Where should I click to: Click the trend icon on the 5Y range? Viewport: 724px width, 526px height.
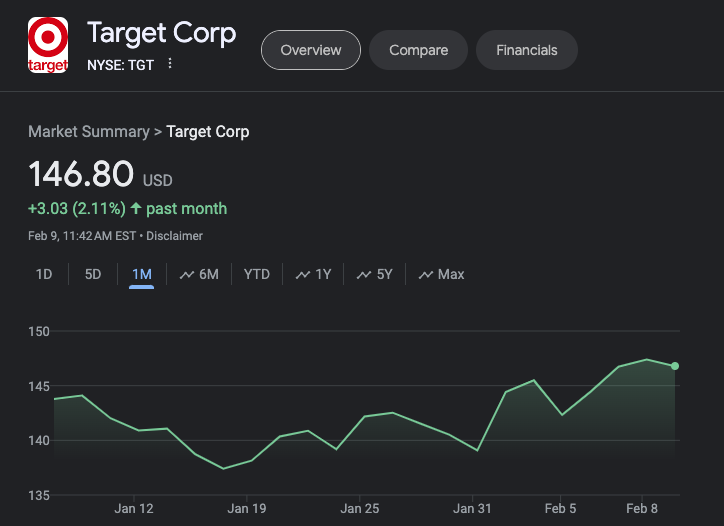coord(364,274)
